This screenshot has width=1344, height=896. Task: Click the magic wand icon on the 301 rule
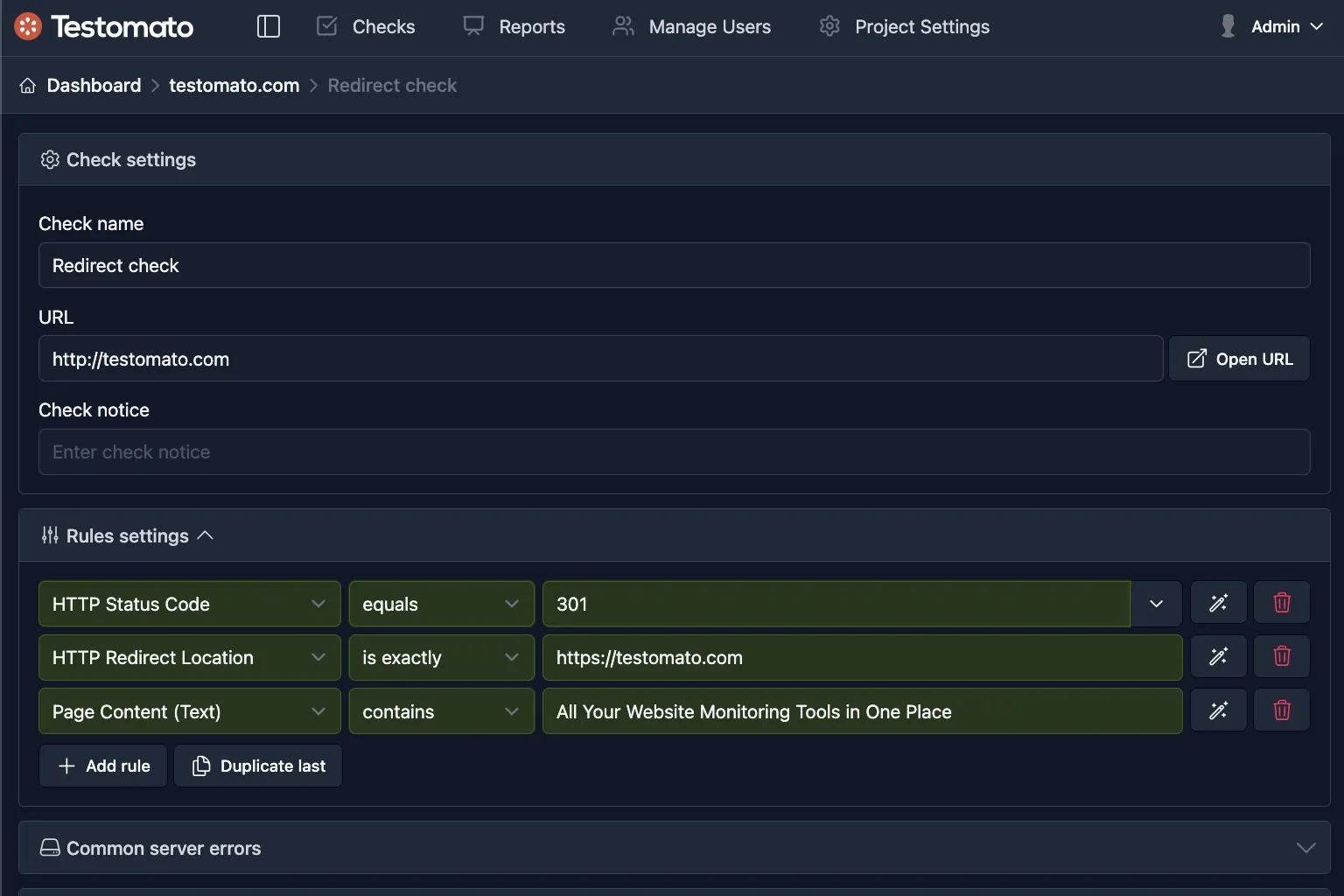point(1218,602)
